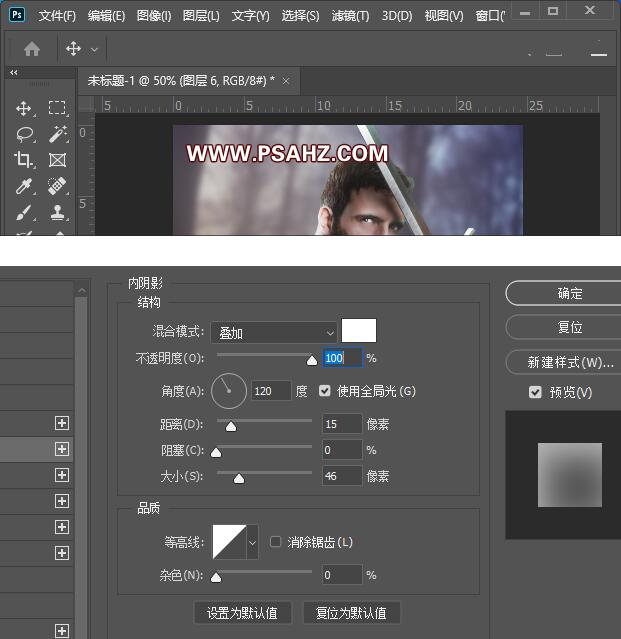Click the 杂色 noise slider handle
Screen dimensions: 621x639
click(x=216, y=577)
